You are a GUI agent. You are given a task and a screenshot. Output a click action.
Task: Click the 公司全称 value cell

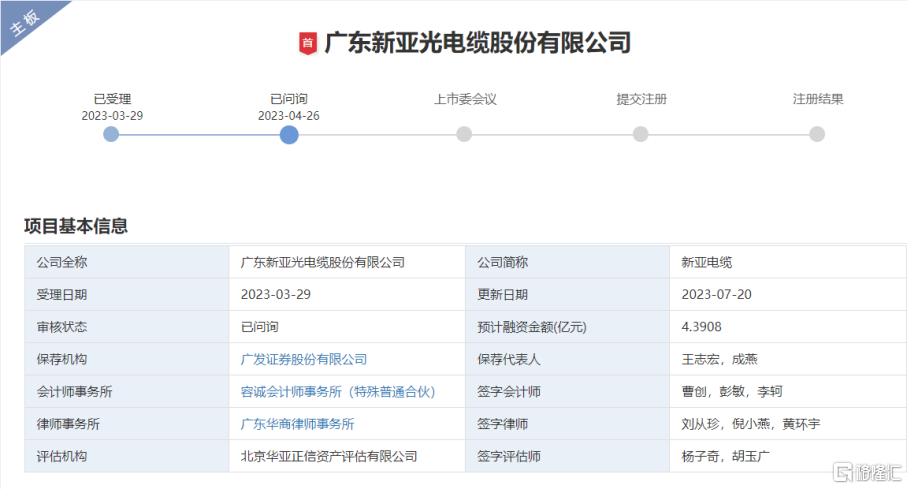point(347,262)
